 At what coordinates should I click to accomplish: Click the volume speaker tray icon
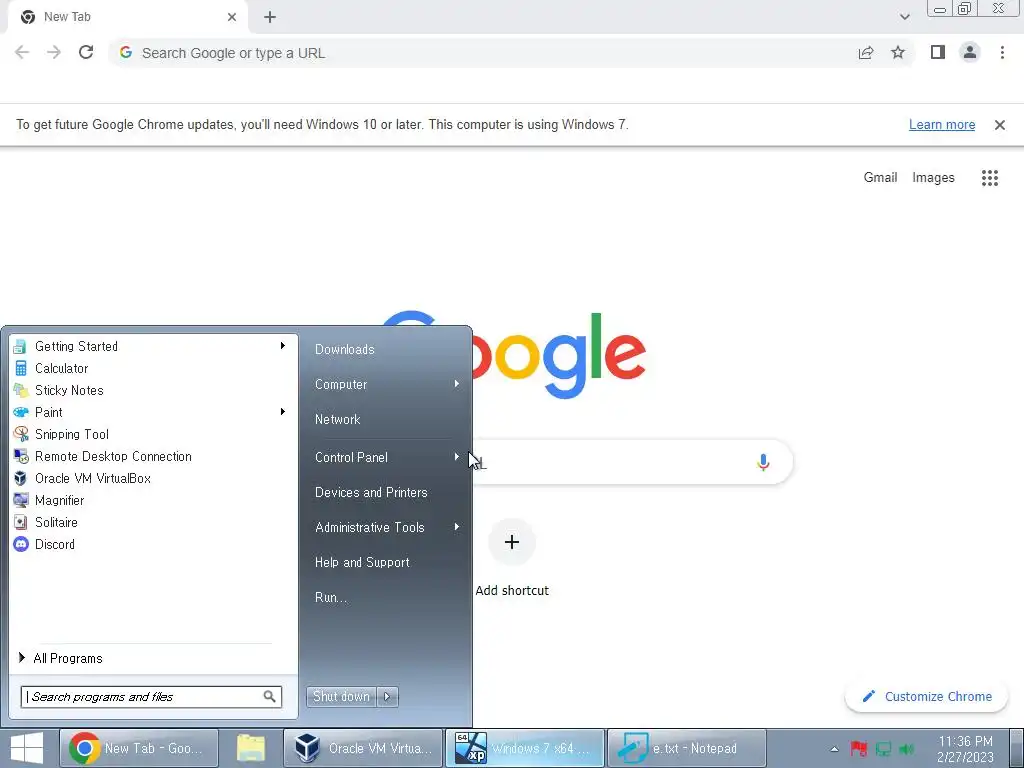(906, 749)
